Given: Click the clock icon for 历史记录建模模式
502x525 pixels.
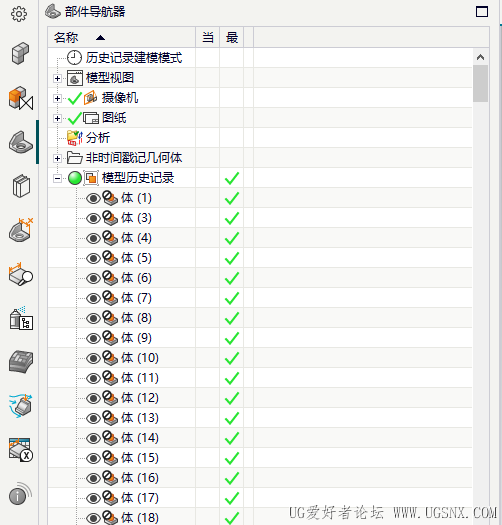Looking at the screenshot, I should pos(74,58).
